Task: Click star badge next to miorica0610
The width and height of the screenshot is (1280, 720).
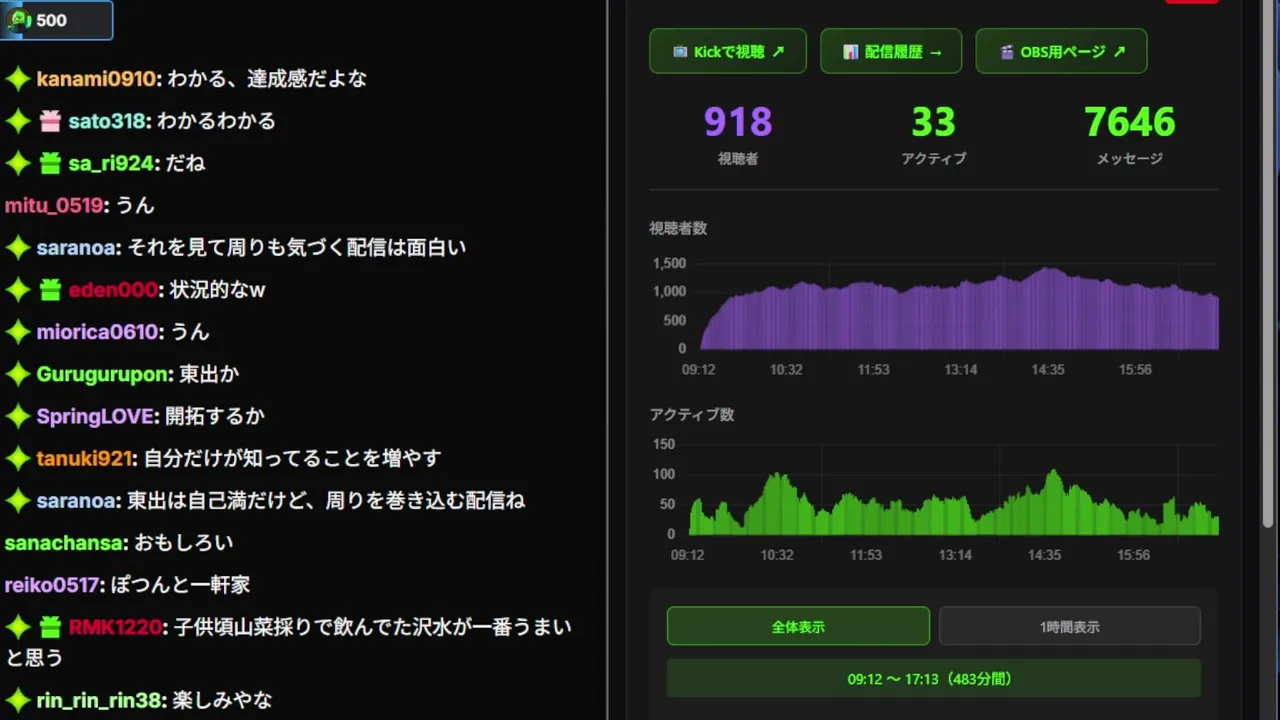Action: pos(18,332)
